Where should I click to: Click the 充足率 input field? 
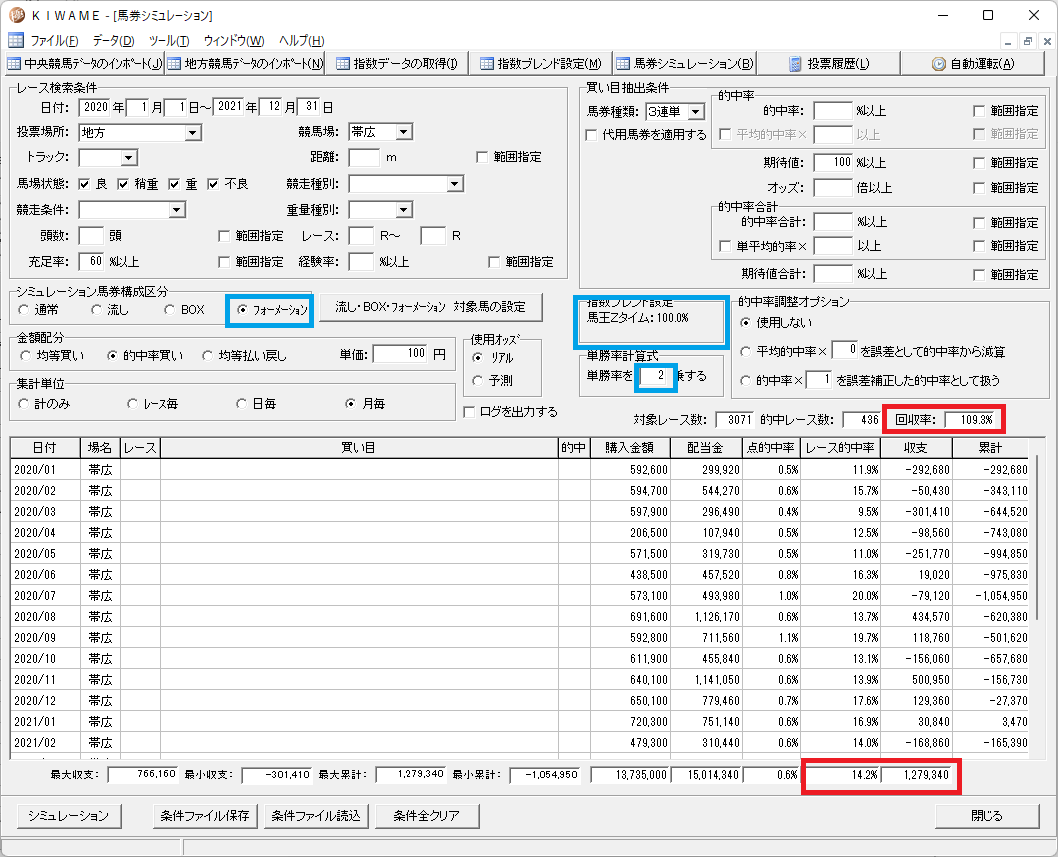click(91, 261)
